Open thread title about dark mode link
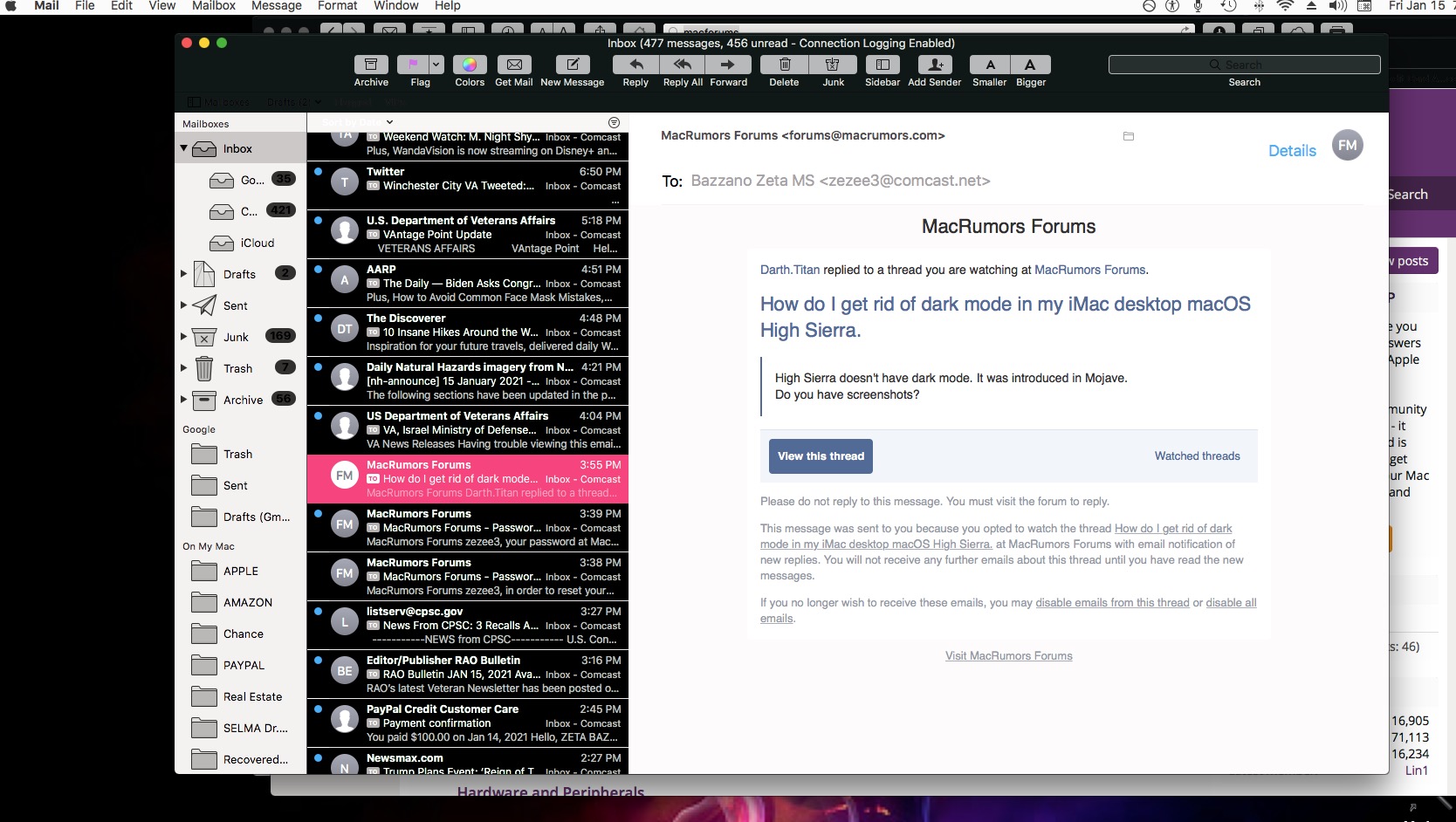This screenshot has width=1456, height=822. coord(1006,317)
